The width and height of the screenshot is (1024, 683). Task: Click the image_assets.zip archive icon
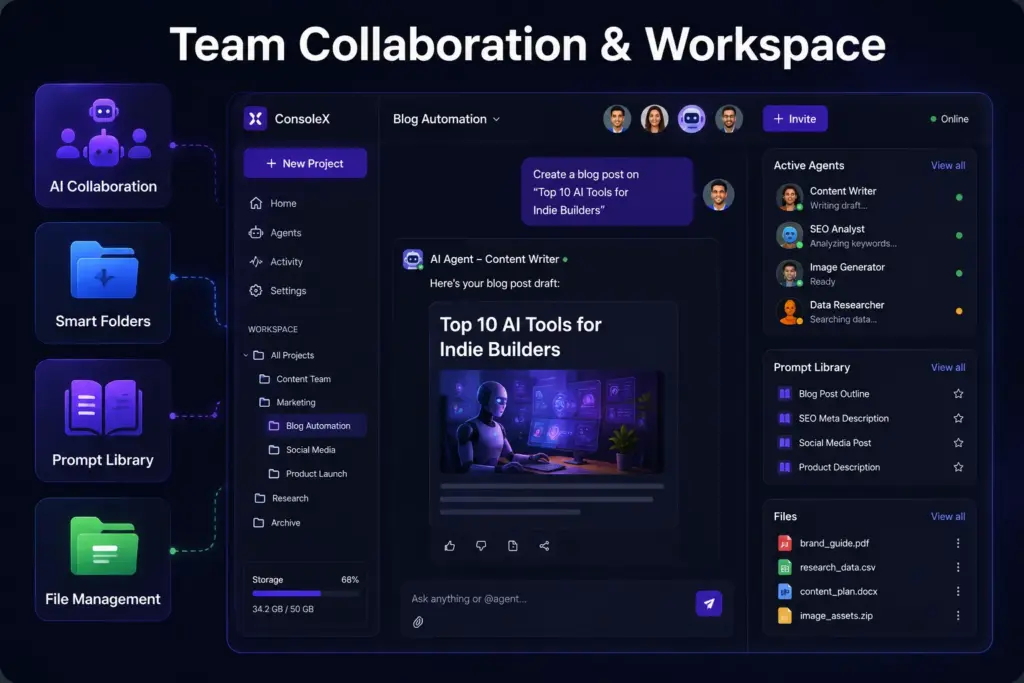point(785,616)
